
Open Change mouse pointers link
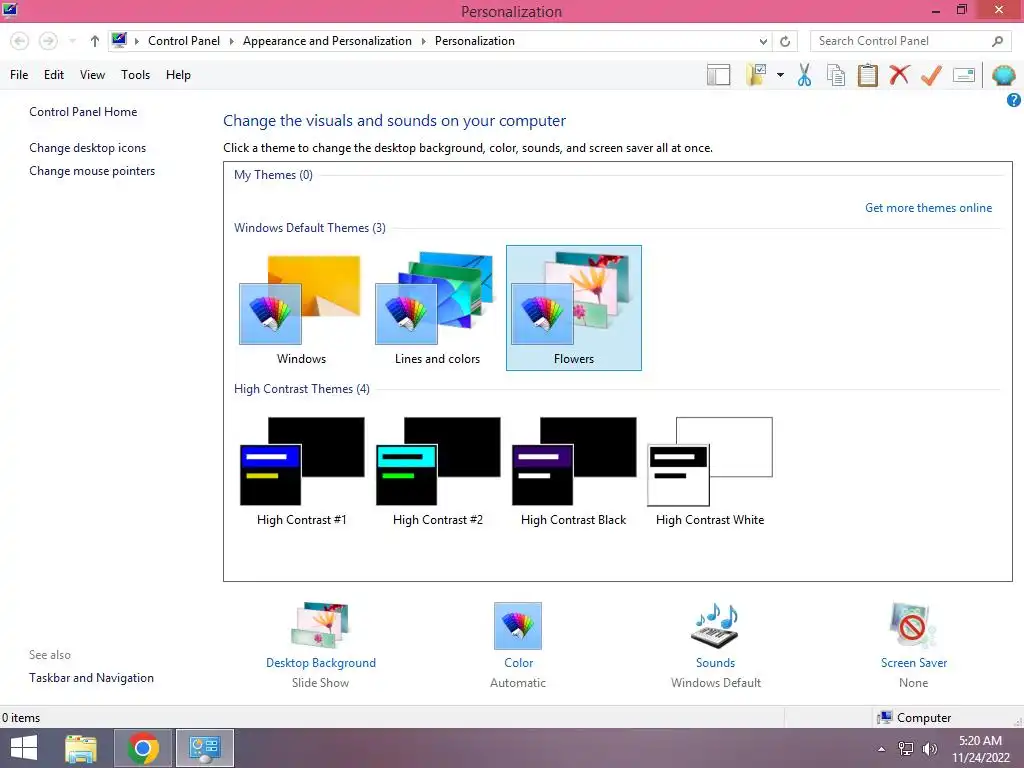tap(92, 171)
